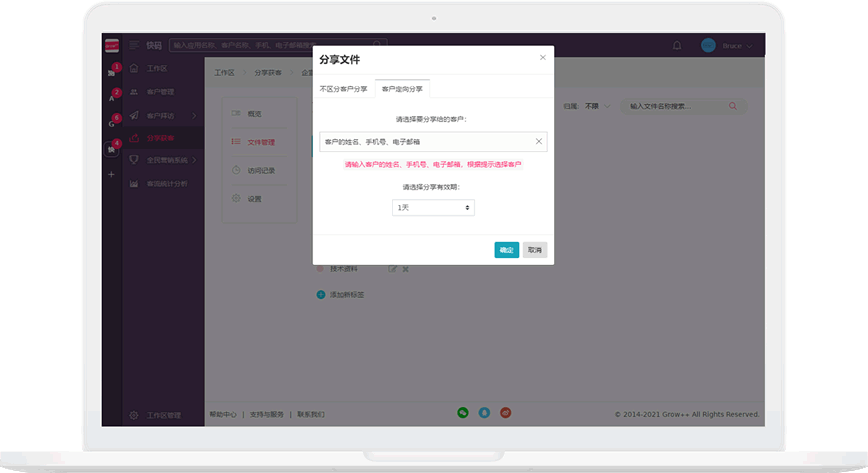Click the clear X in customer input
The height and width of the screenshot is (473, 868).
pyautogui.click(x=538, y=142)
